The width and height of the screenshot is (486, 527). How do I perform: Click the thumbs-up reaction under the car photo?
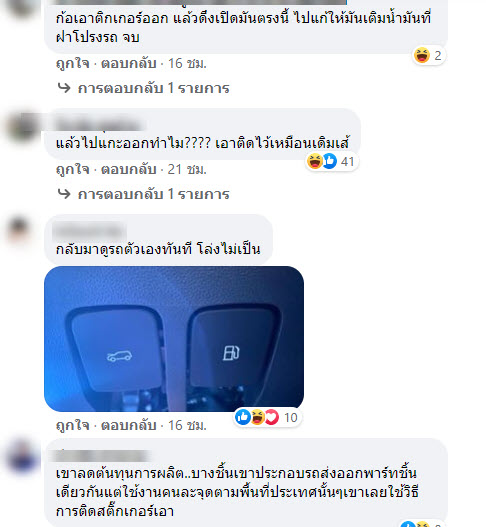coord(243,417)
